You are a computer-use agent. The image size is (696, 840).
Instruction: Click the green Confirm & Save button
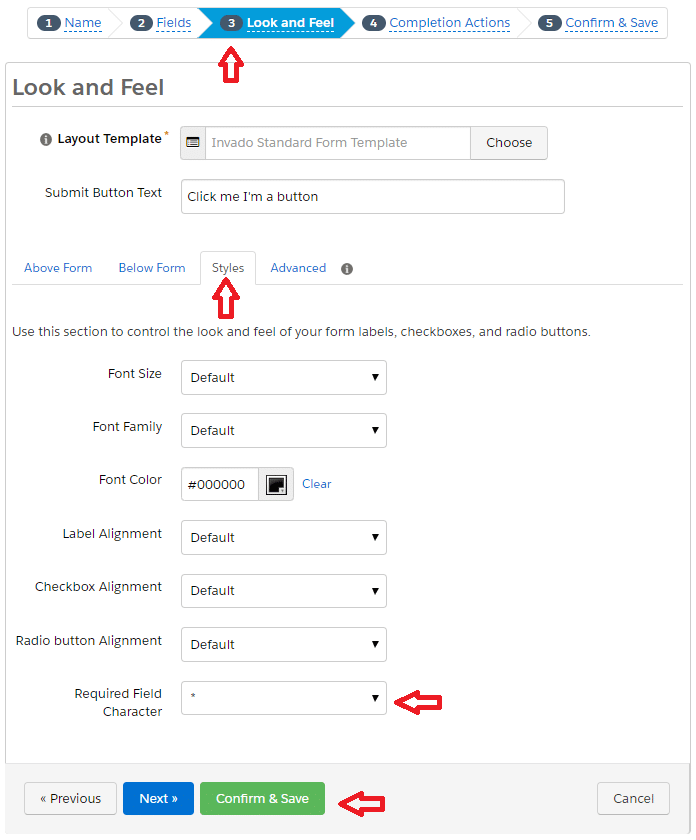pos(262,798)
